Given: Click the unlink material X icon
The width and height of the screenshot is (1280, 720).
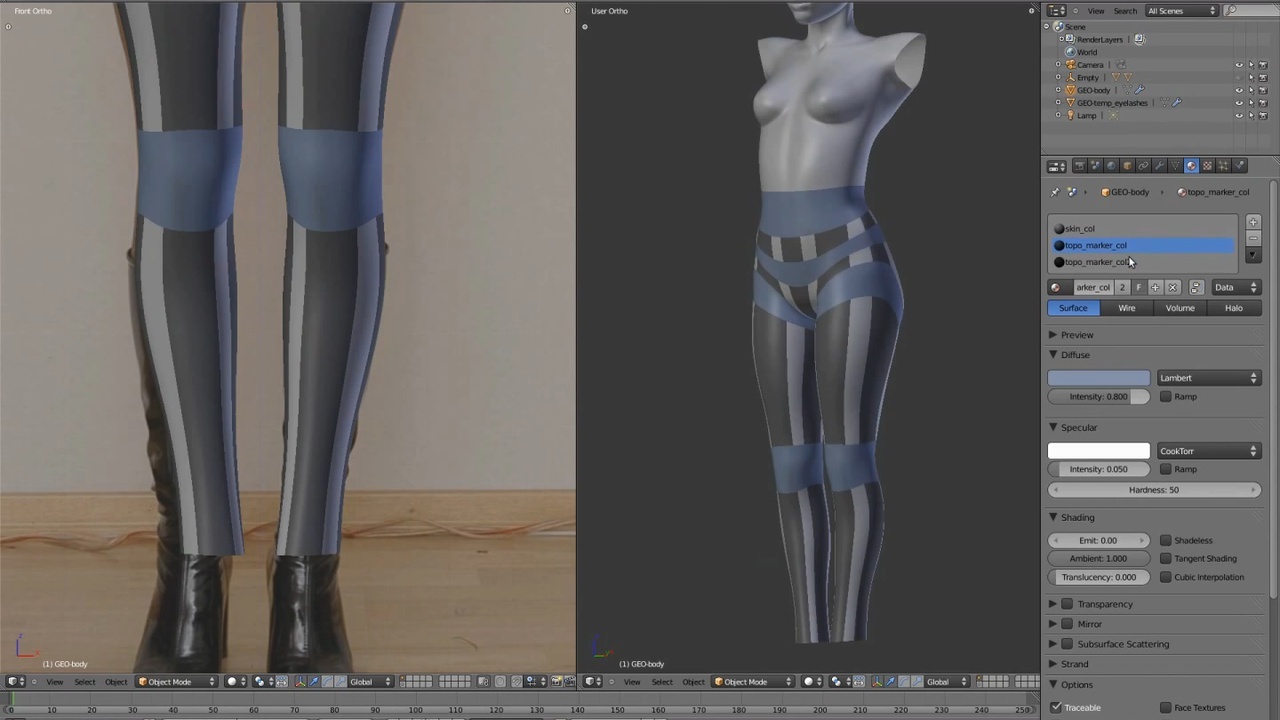Looking at the screenshot, I should coord(1173,288).
